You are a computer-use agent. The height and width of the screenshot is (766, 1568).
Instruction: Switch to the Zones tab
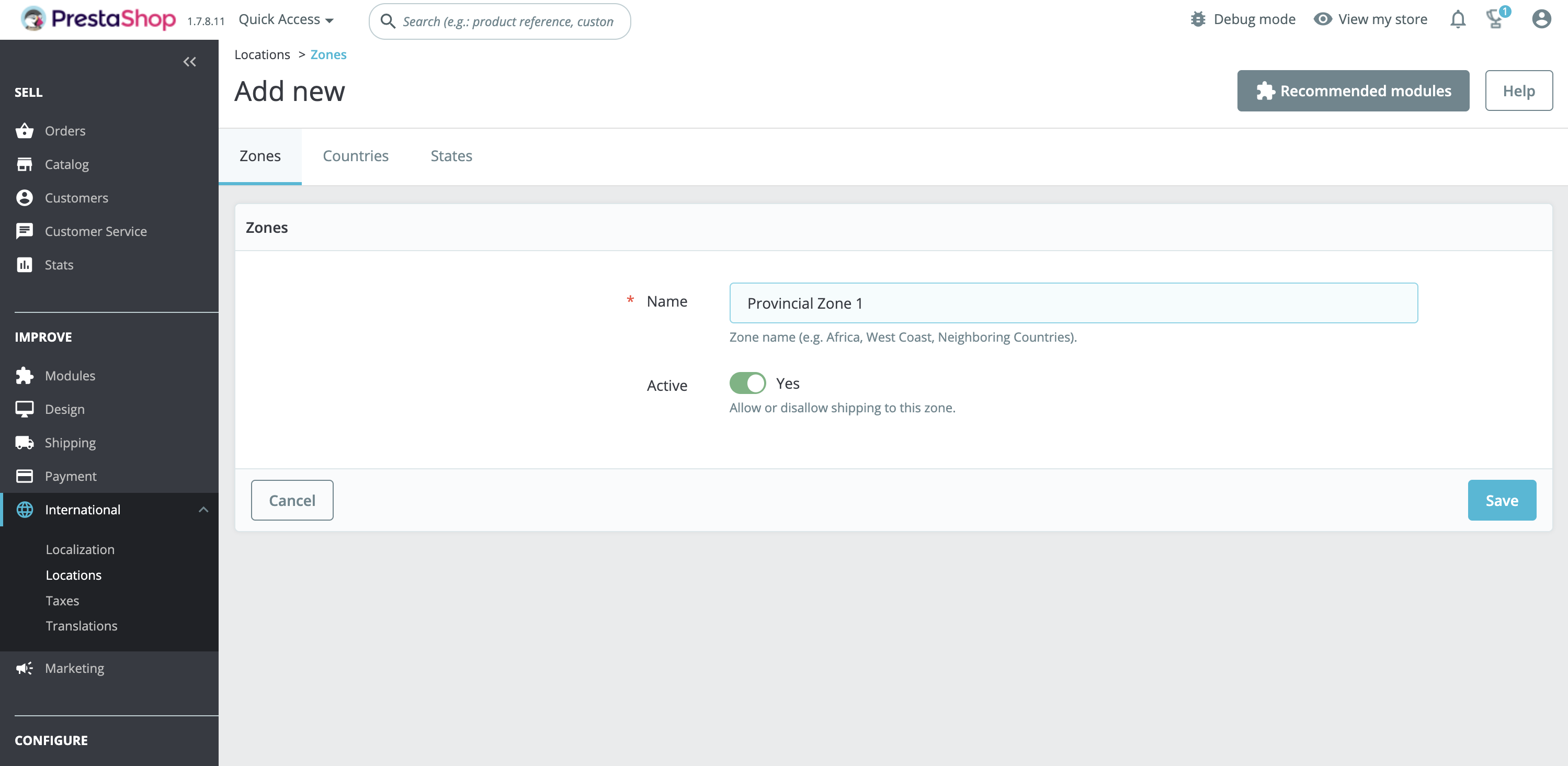[260, 156]
